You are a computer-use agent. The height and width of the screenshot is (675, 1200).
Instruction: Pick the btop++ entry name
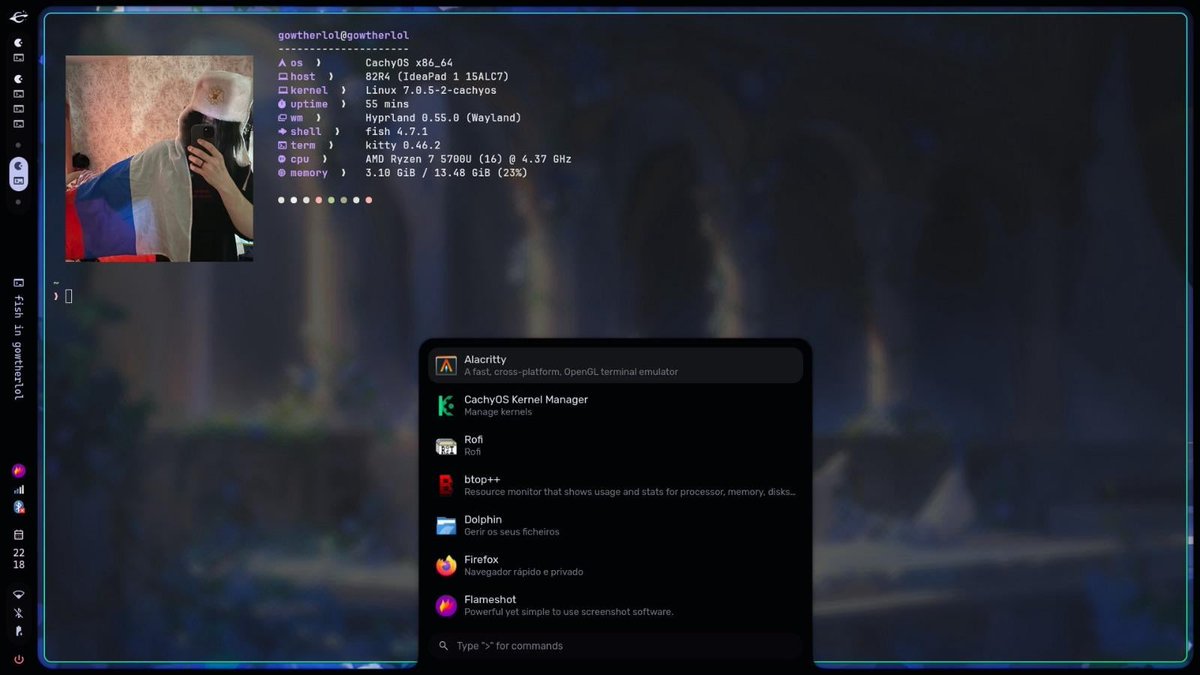[482, 479]
